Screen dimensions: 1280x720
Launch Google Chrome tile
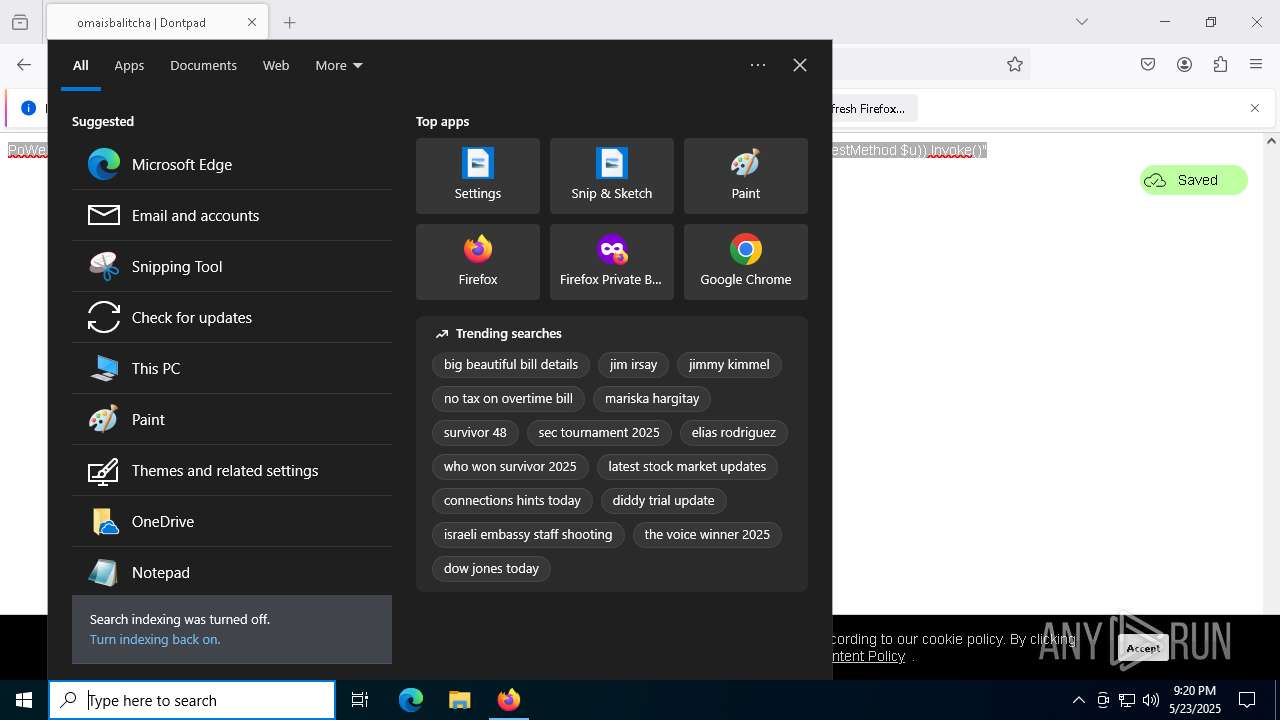coord(746,262)
